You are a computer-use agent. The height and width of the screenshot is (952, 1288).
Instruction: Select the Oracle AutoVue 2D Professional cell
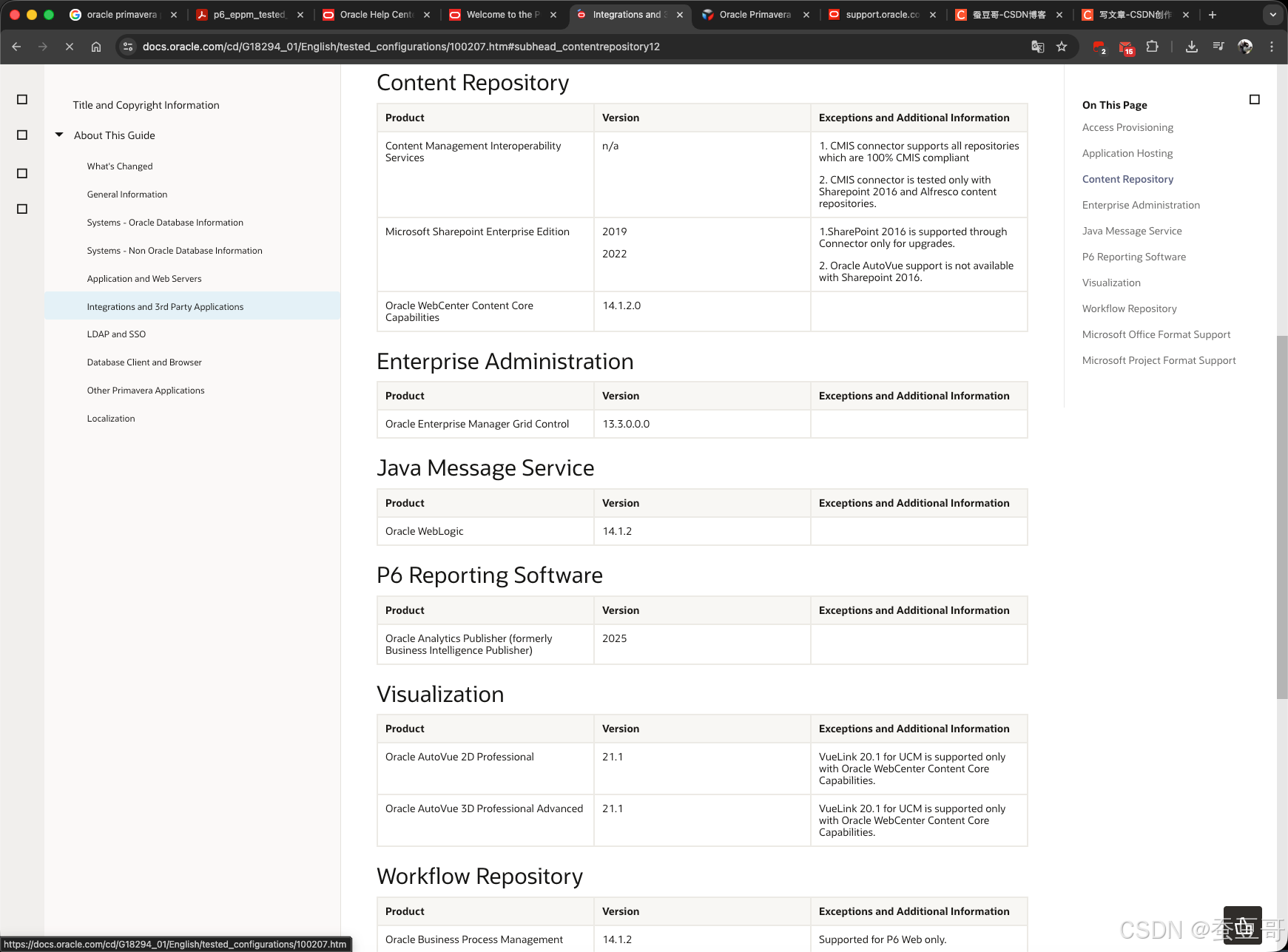coord(485,769)
